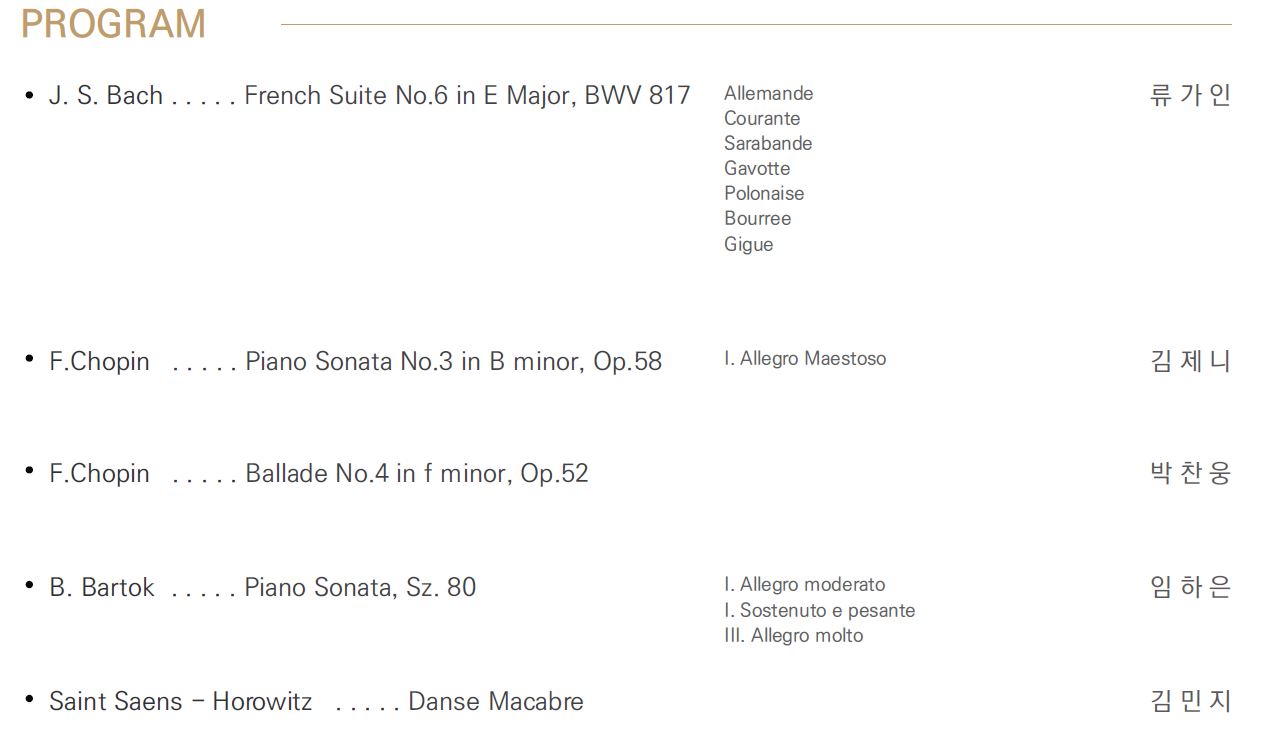Click performer name 김제니
The height and width of the screenshot is (731, 1261).
pos(1191,361)
